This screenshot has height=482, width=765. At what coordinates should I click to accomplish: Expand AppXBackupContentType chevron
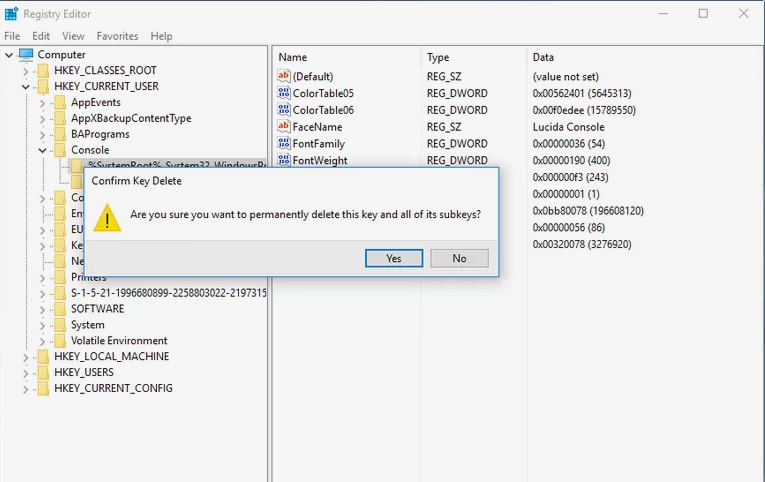42,119
